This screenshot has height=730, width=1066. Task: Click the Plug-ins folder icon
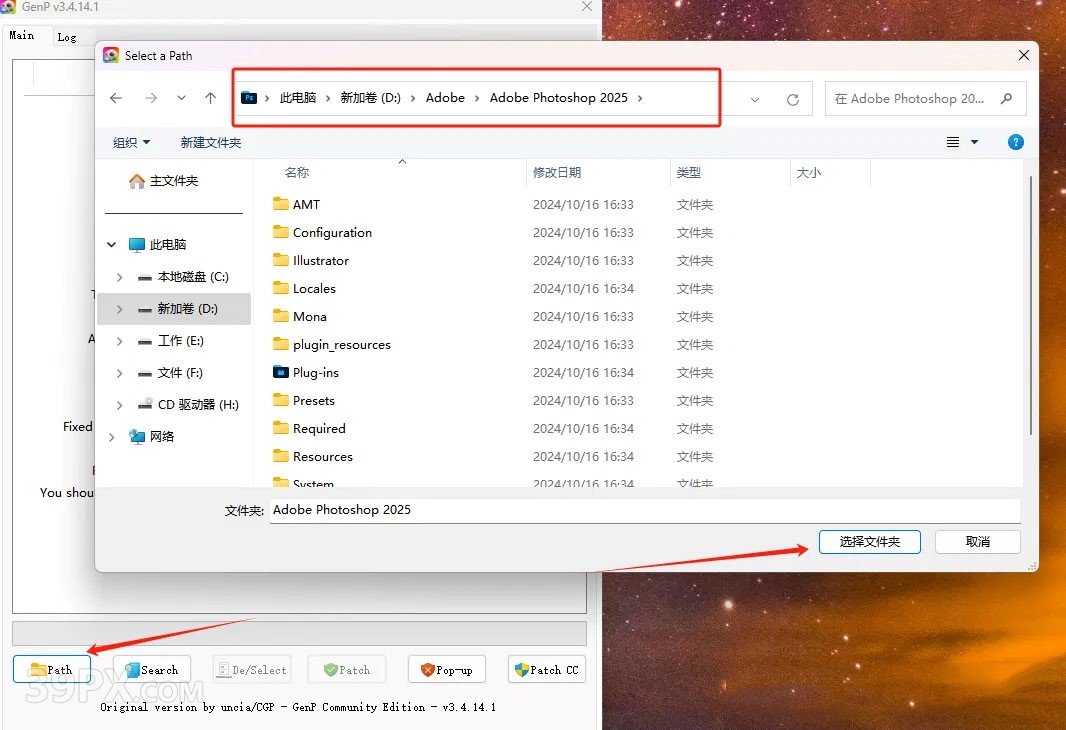click(x=281, y=372)
